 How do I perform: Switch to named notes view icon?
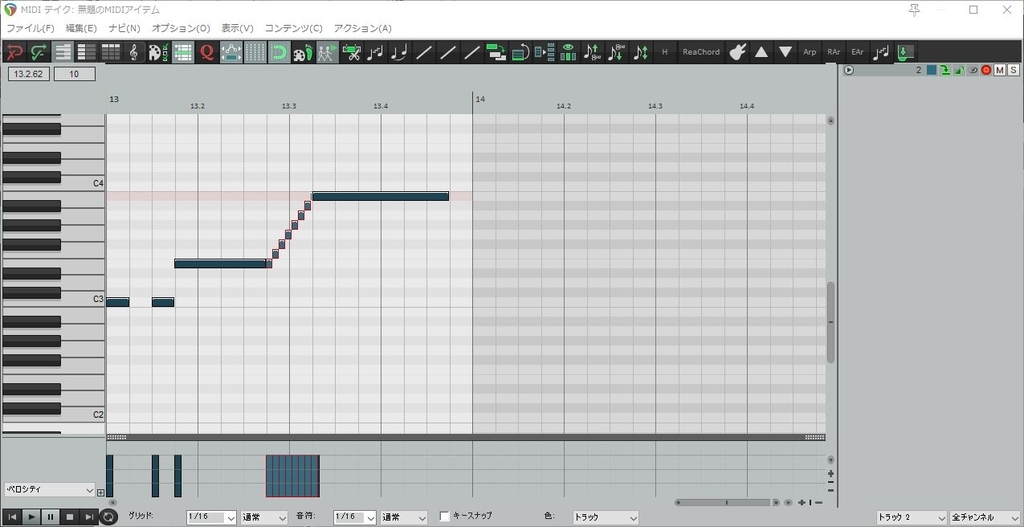pos(87,52)
